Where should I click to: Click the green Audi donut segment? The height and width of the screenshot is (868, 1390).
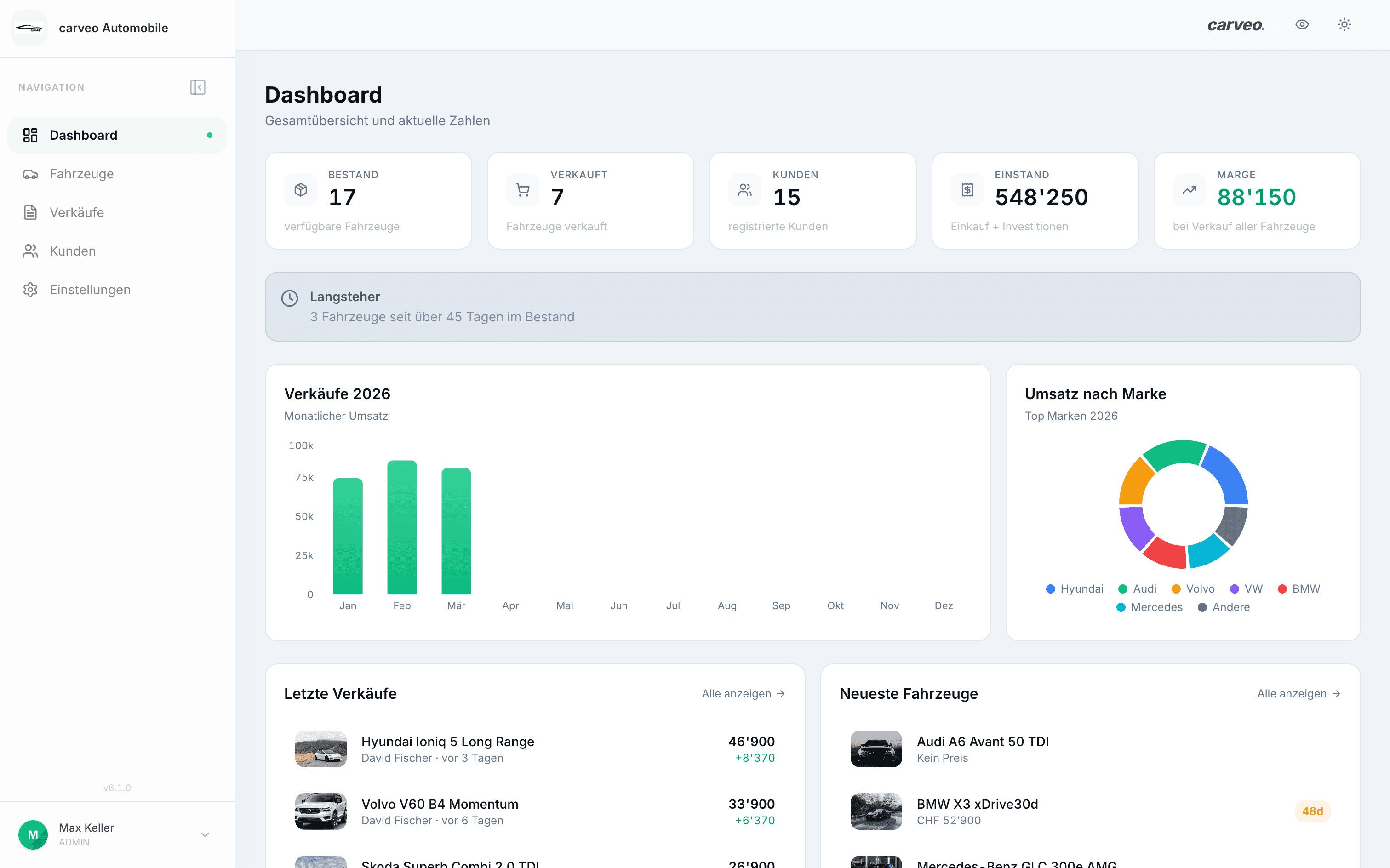click(1175, 453)
